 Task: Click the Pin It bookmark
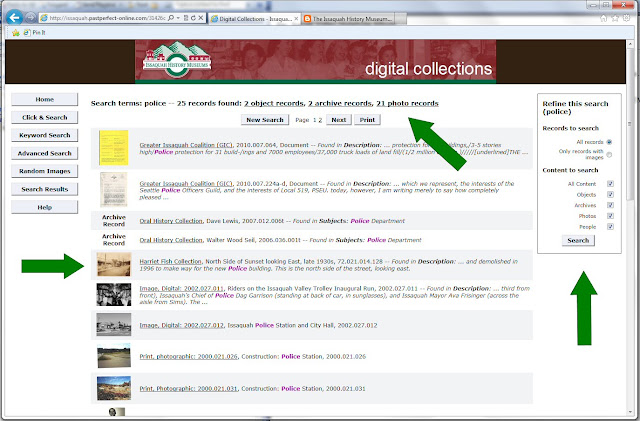click(x=34, y=33)
